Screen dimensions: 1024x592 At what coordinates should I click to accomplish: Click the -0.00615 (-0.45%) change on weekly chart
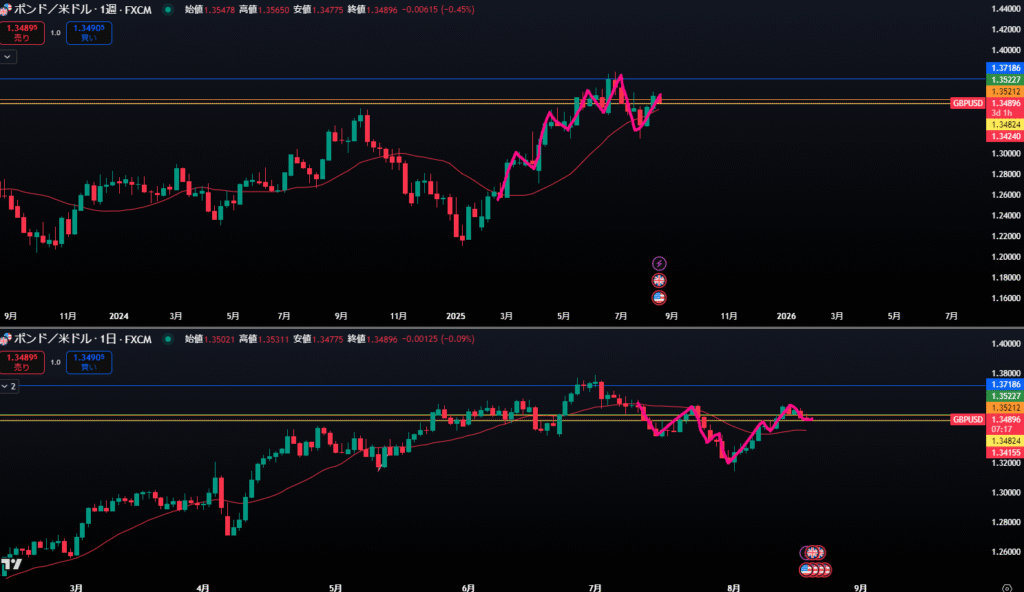point(438,10)
